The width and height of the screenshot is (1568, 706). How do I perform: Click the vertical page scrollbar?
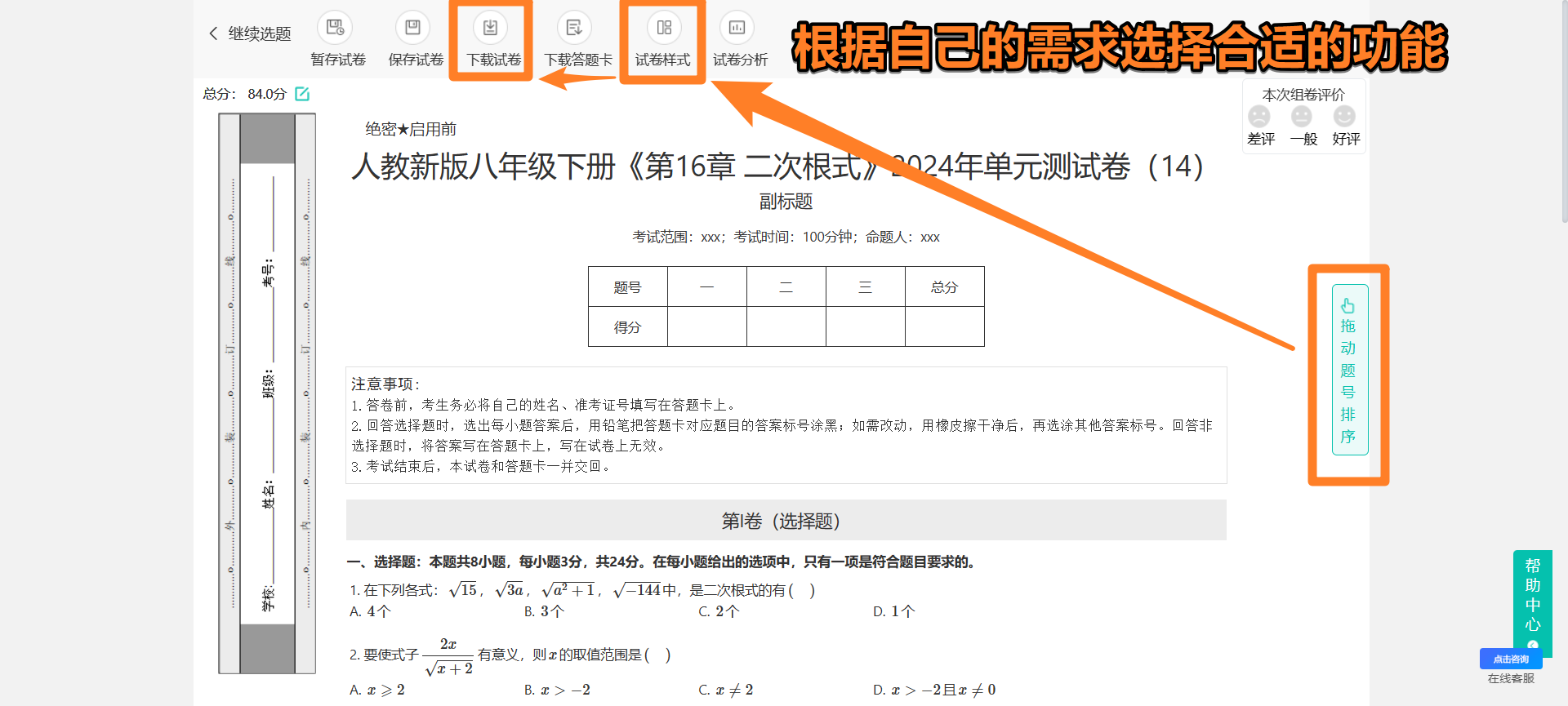tap(1564, 111)
